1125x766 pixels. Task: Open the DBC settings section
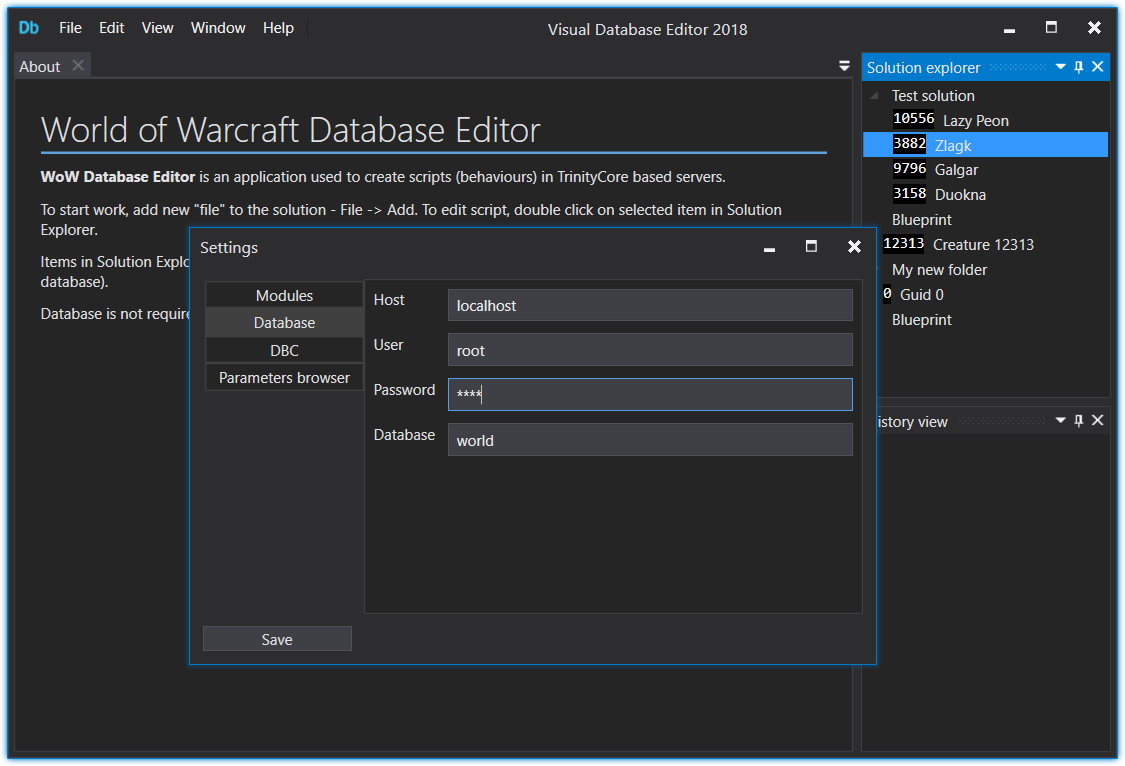tap(284, 350)
